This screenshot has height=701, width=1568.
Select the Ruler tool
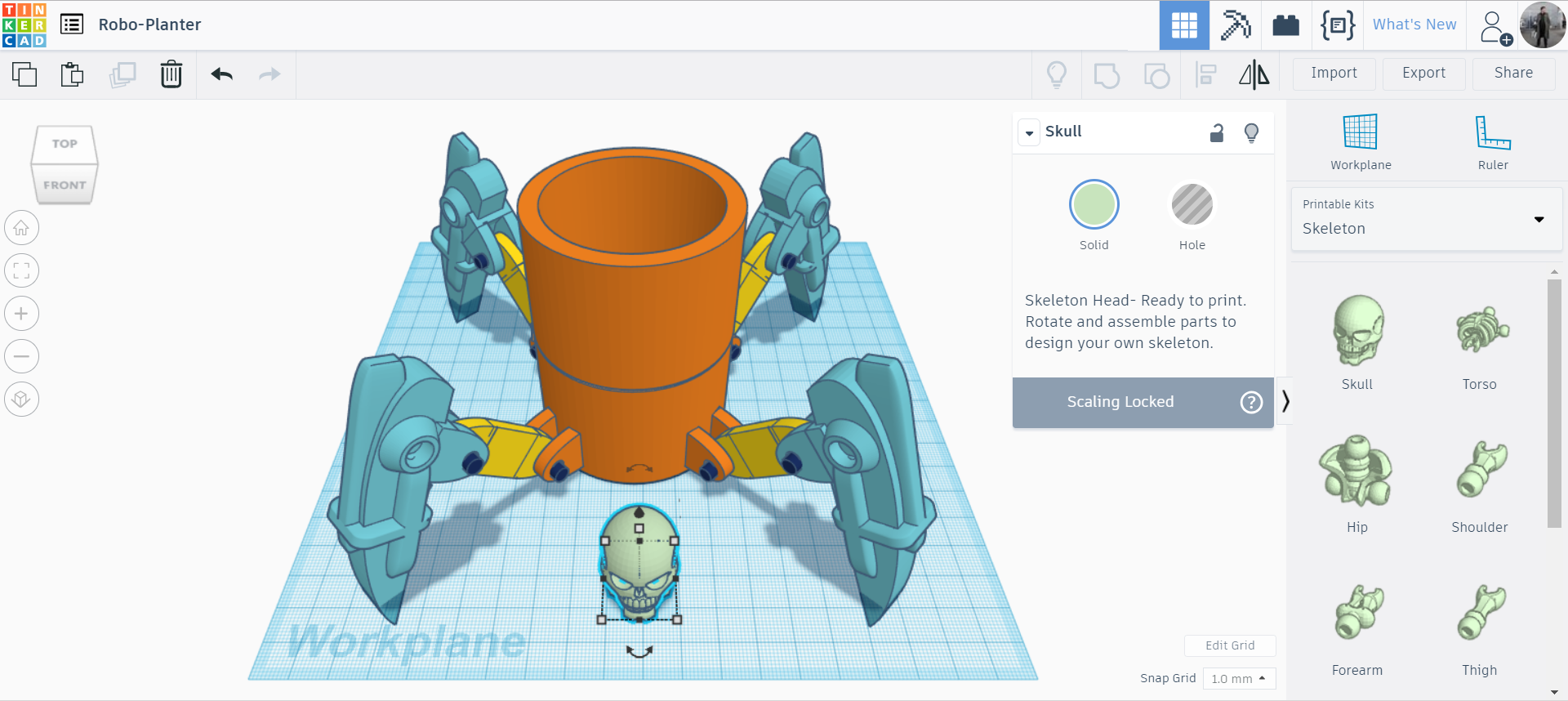(x=1493, y=142)
